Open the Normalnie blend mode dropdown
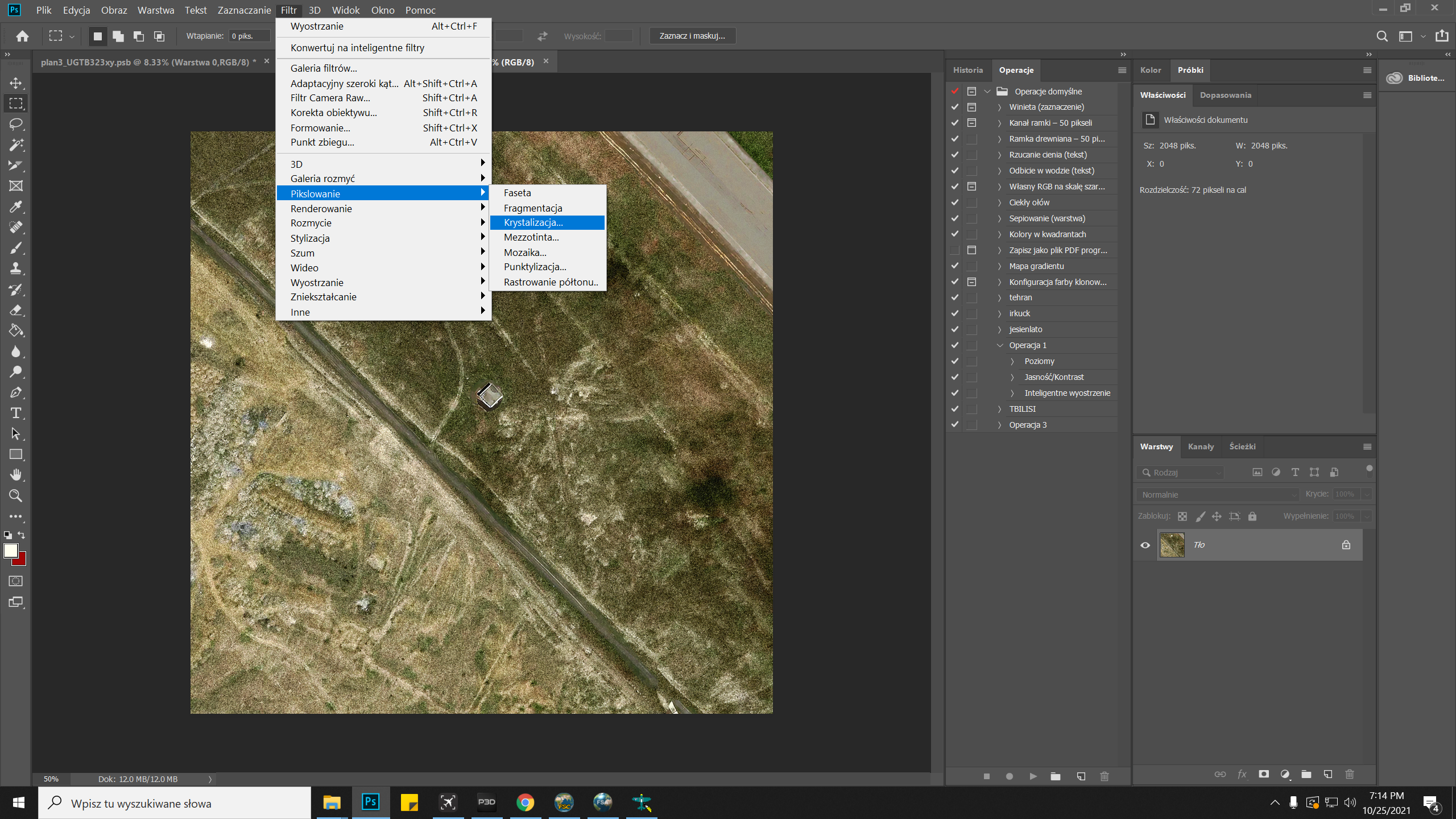Screen dimensions: 1456x819 point(1218,494)
